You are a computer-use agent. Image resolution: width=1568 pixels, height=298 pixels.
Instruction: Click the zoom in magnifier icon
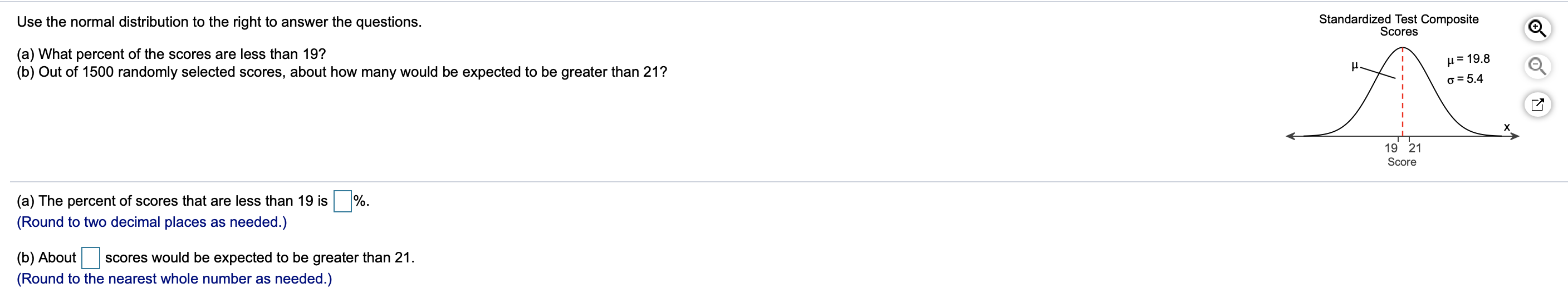pyautogui.click(x=1537, y=28)
